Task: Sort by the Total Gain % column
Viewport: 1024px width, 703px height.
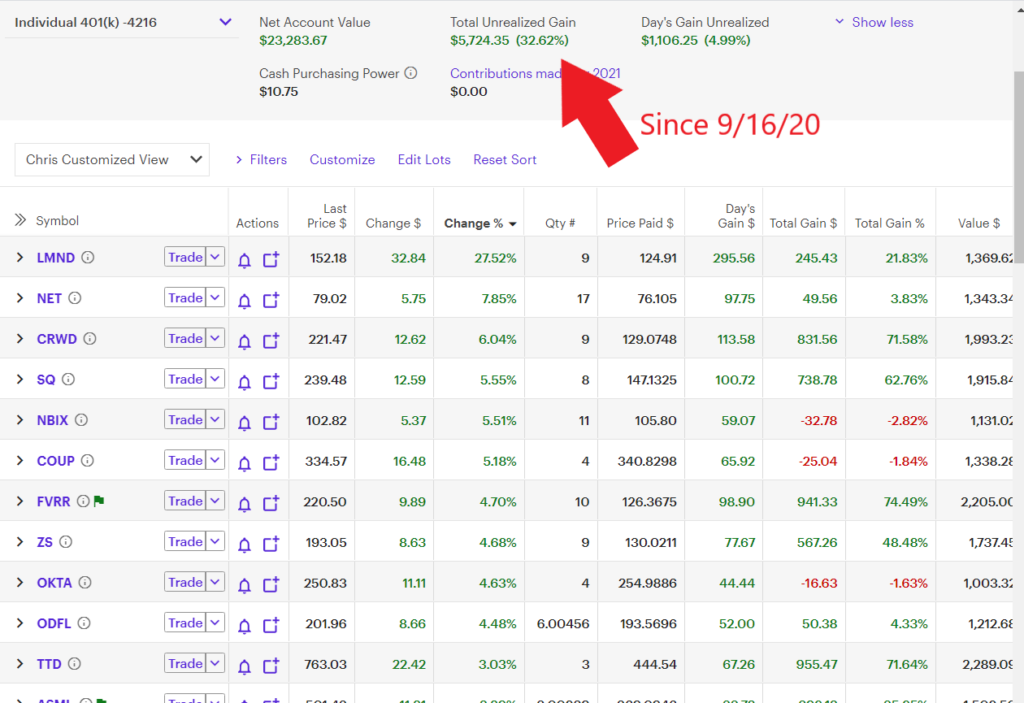Action: click(889, 223)
